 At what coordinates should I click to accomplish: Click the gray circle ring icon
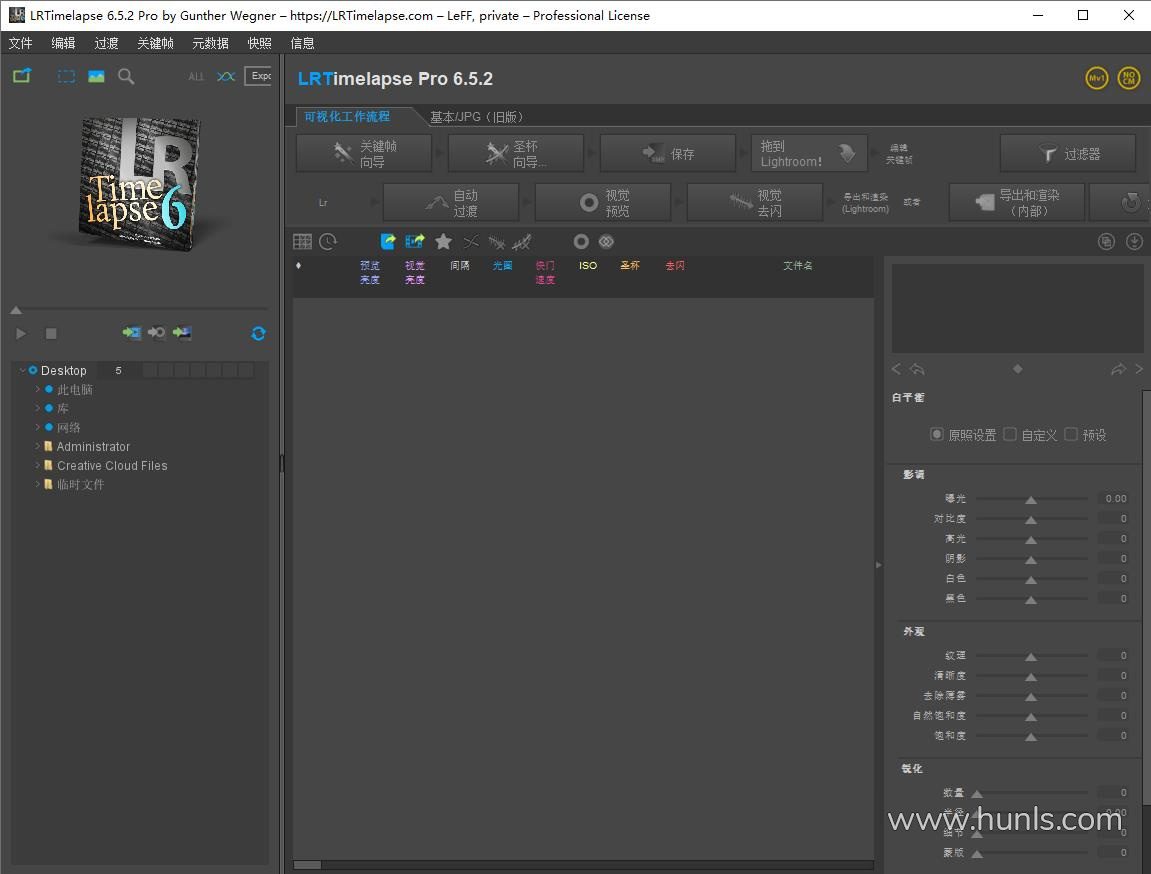(581, 241)
